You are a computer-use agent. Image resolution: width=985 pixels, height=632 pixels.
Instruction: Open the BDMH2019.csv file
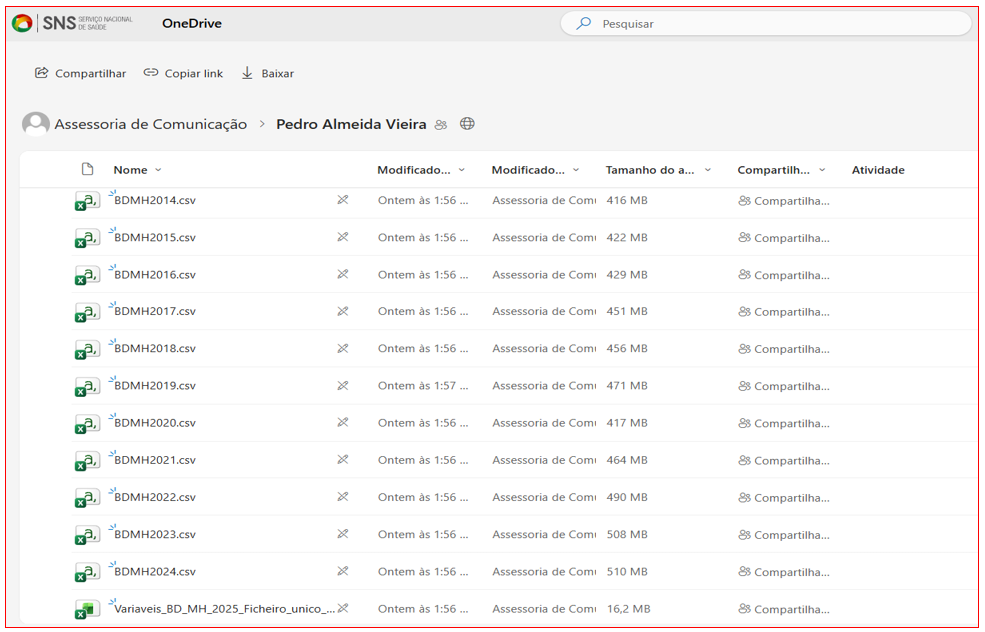(x=155, y=386)
